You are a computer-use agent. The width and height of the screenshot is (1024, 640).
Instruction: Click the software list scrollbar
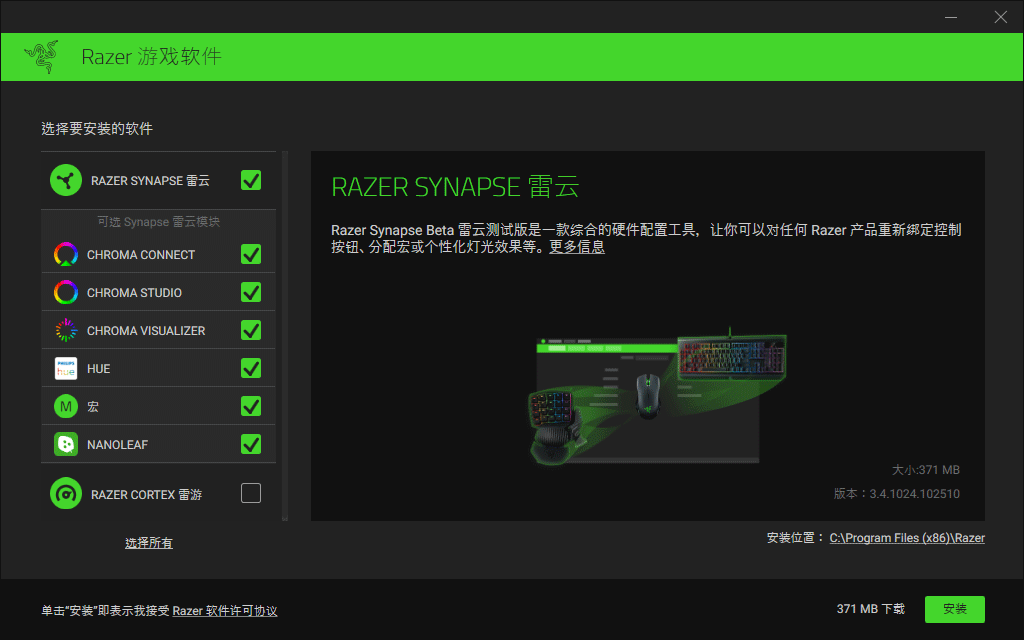(285, 336)
